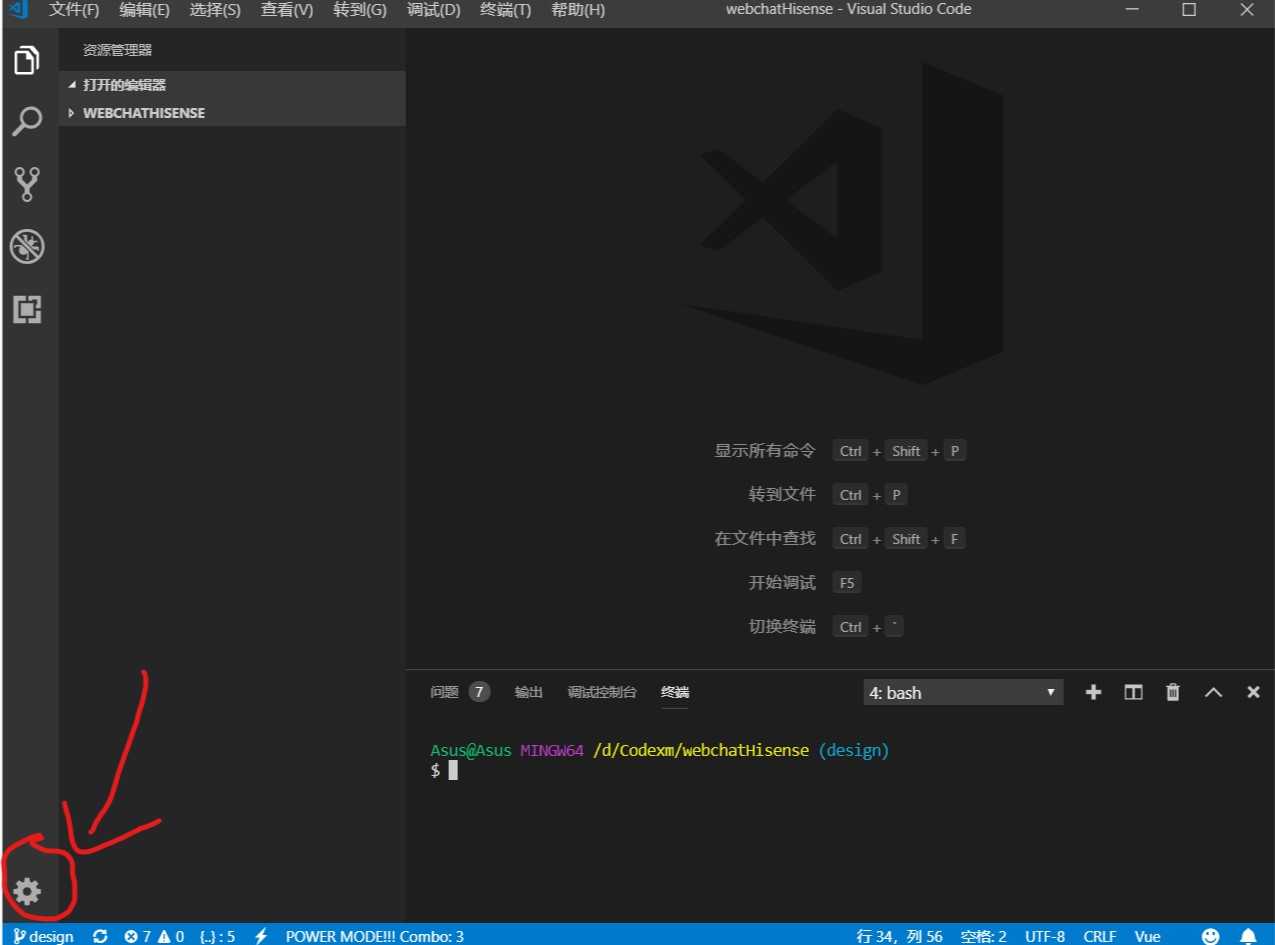The image size is (1275, 945).
Task: Expand the WEBCHATHISENSE folder
Action: 232,113
